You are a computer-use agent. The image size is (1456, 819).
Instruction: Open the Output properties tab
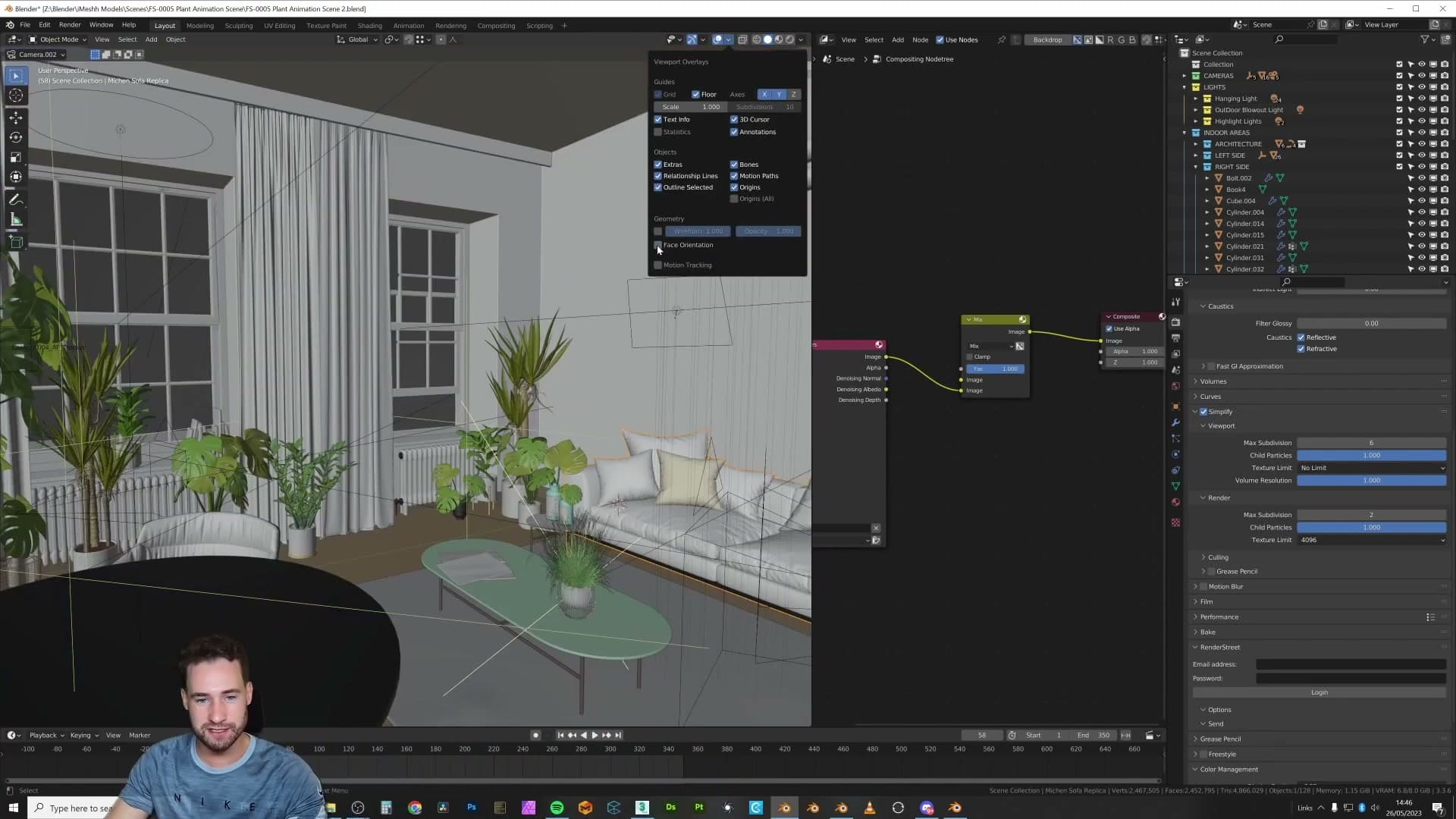[x=1175, y=338]
